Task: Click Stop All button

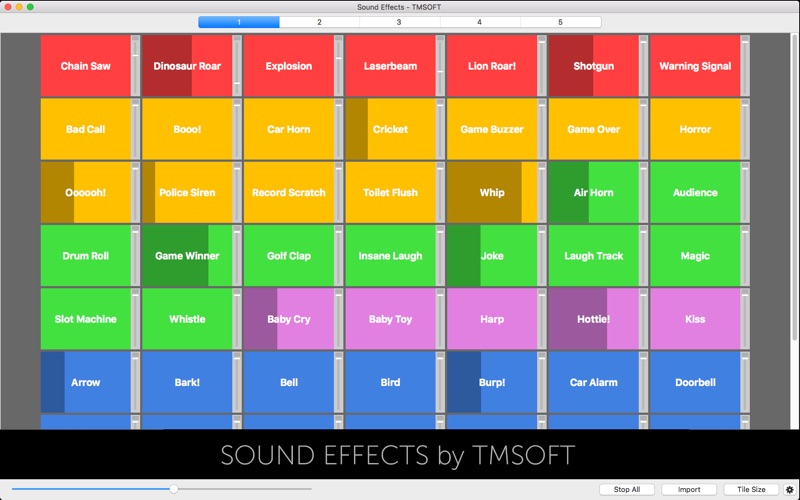Action: [627, 489]
